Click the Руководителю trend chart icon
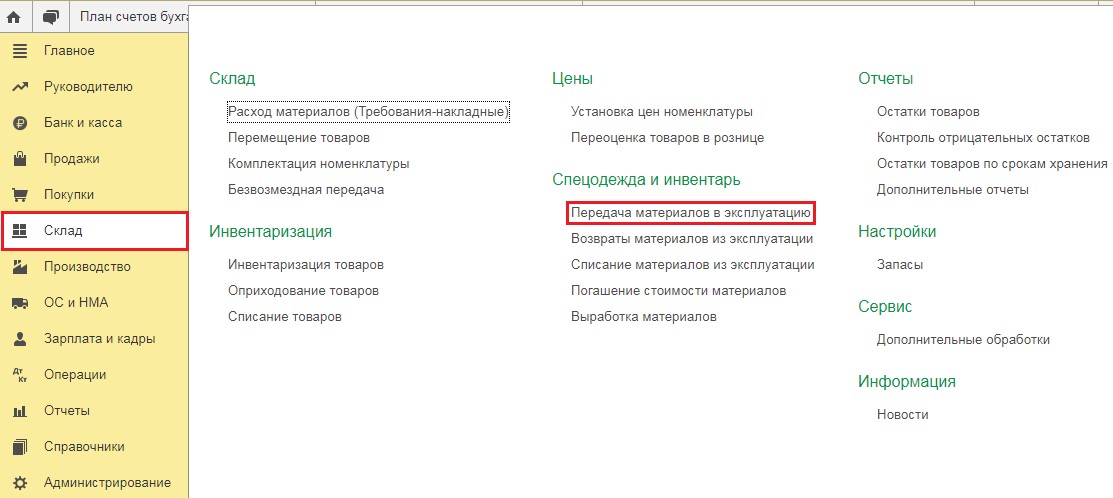 click(x=19, y=87)
